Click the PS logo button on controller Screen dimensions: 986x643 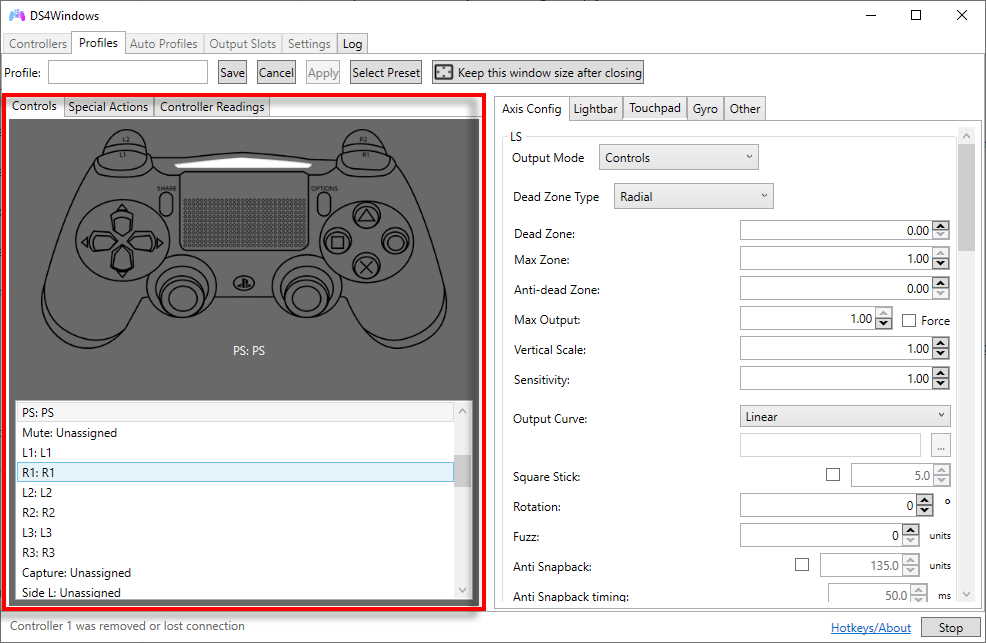(x=241, y=282)
